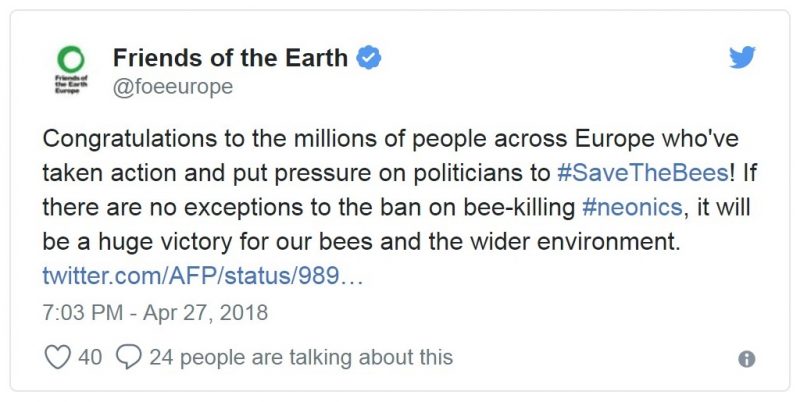
Task: Open the Friends of the Earth Europe avatar
Action: coord(71,69)
